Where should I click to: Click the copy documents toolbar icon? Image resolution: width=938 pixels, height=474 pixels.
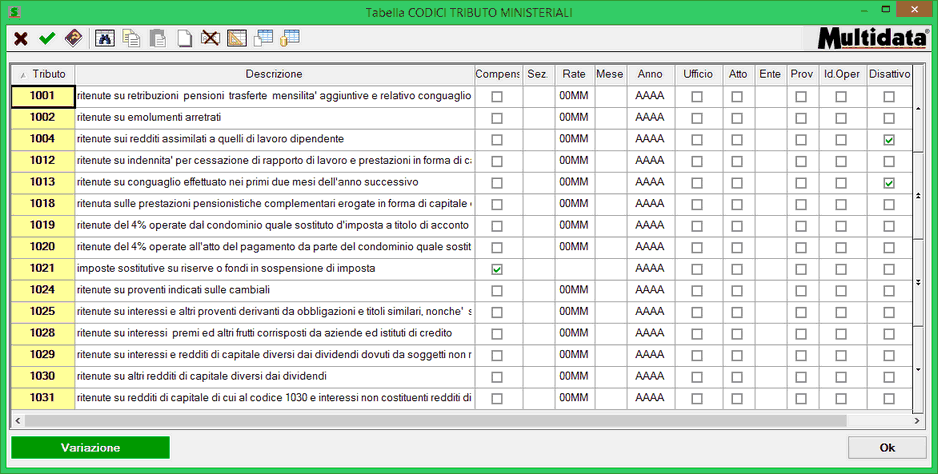click(x=131, y=38)
